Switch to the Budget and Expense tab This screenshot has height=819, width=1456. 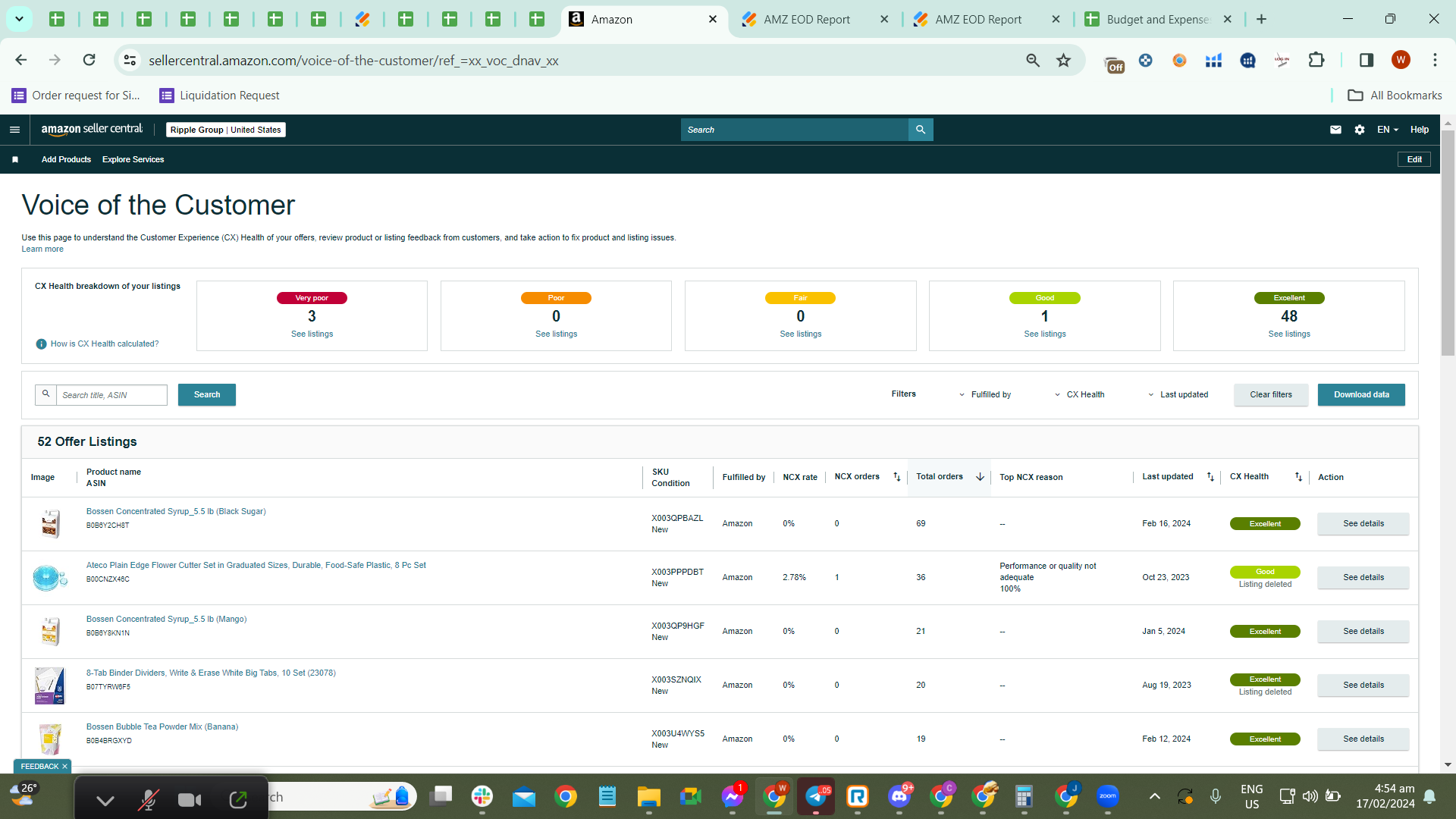(1159, 20)
